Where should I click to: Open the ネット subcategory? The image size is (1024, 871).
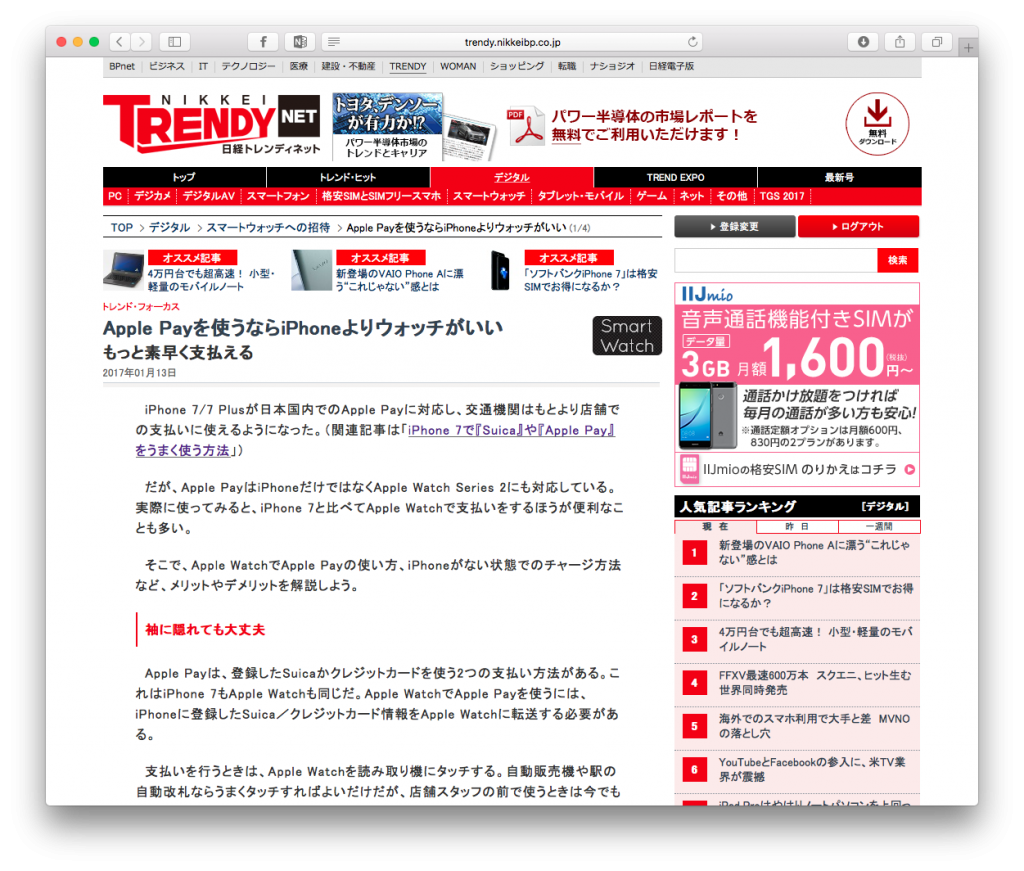click(692, 196)
